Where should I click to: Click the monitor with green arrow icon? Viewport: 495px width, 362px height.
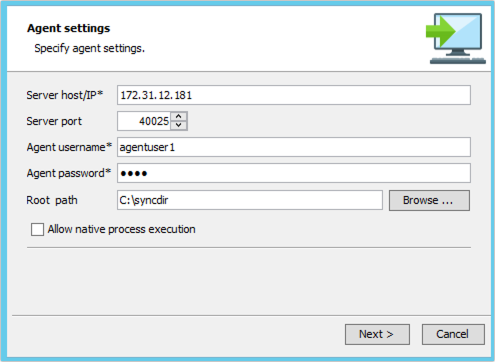(456, 38)
